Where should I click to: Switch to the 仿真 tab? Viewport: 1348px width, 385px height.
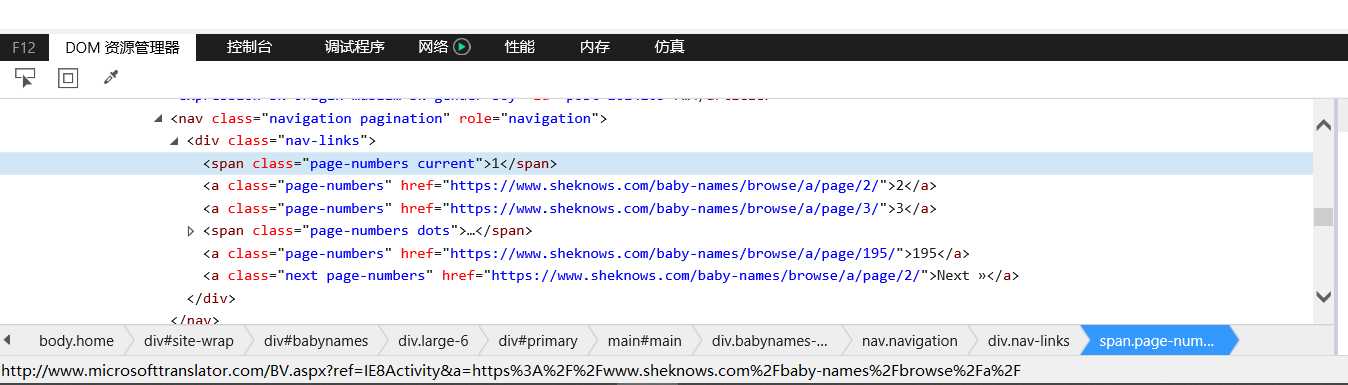point(670,47)
